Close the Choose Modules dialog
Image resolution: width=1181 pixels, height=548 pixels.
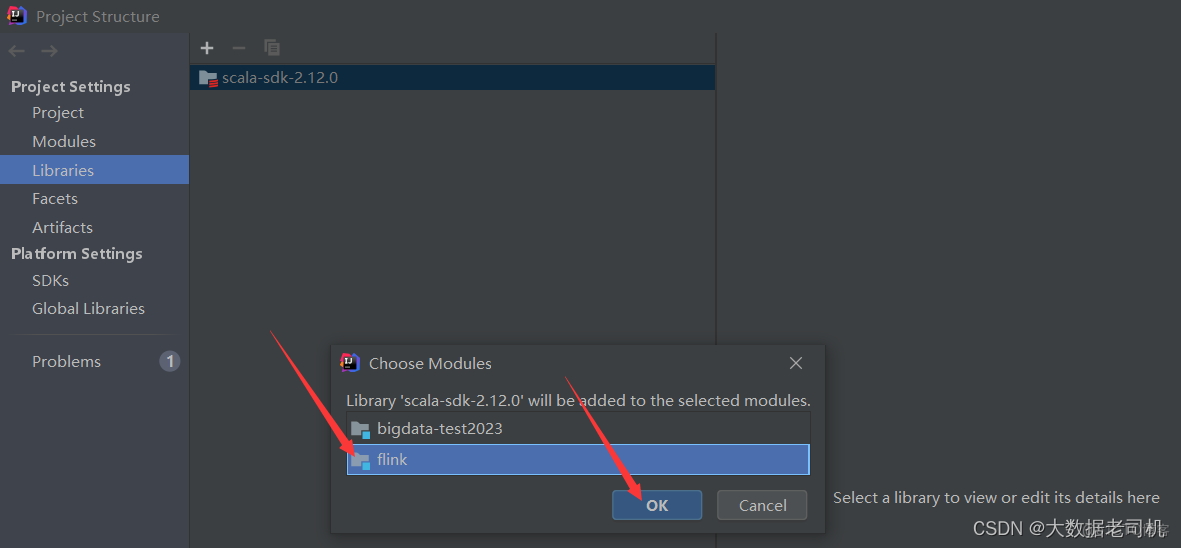[x=796, y=363]
